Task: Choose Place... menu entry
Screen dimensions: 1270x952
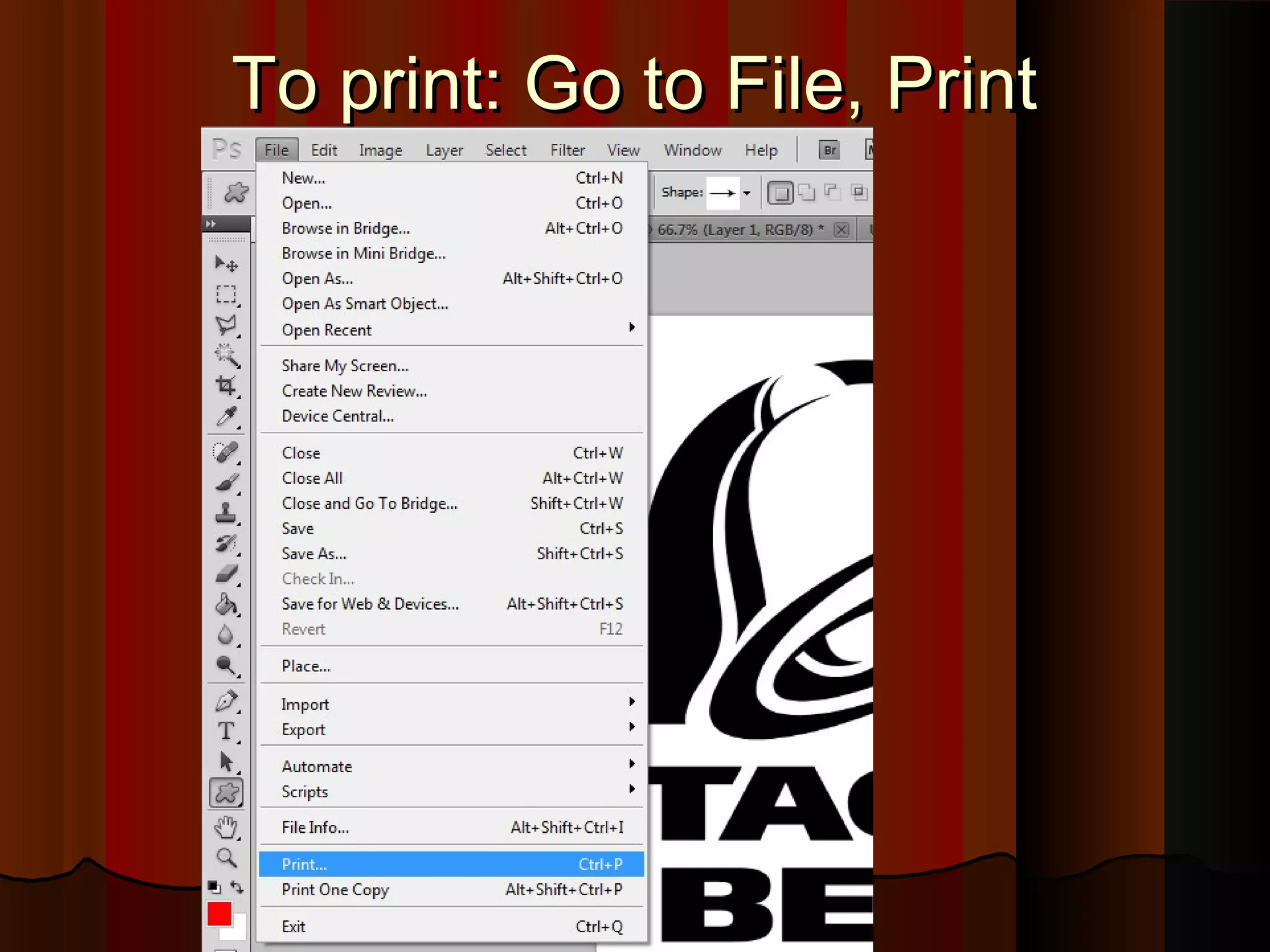Action: coord(451,666)
